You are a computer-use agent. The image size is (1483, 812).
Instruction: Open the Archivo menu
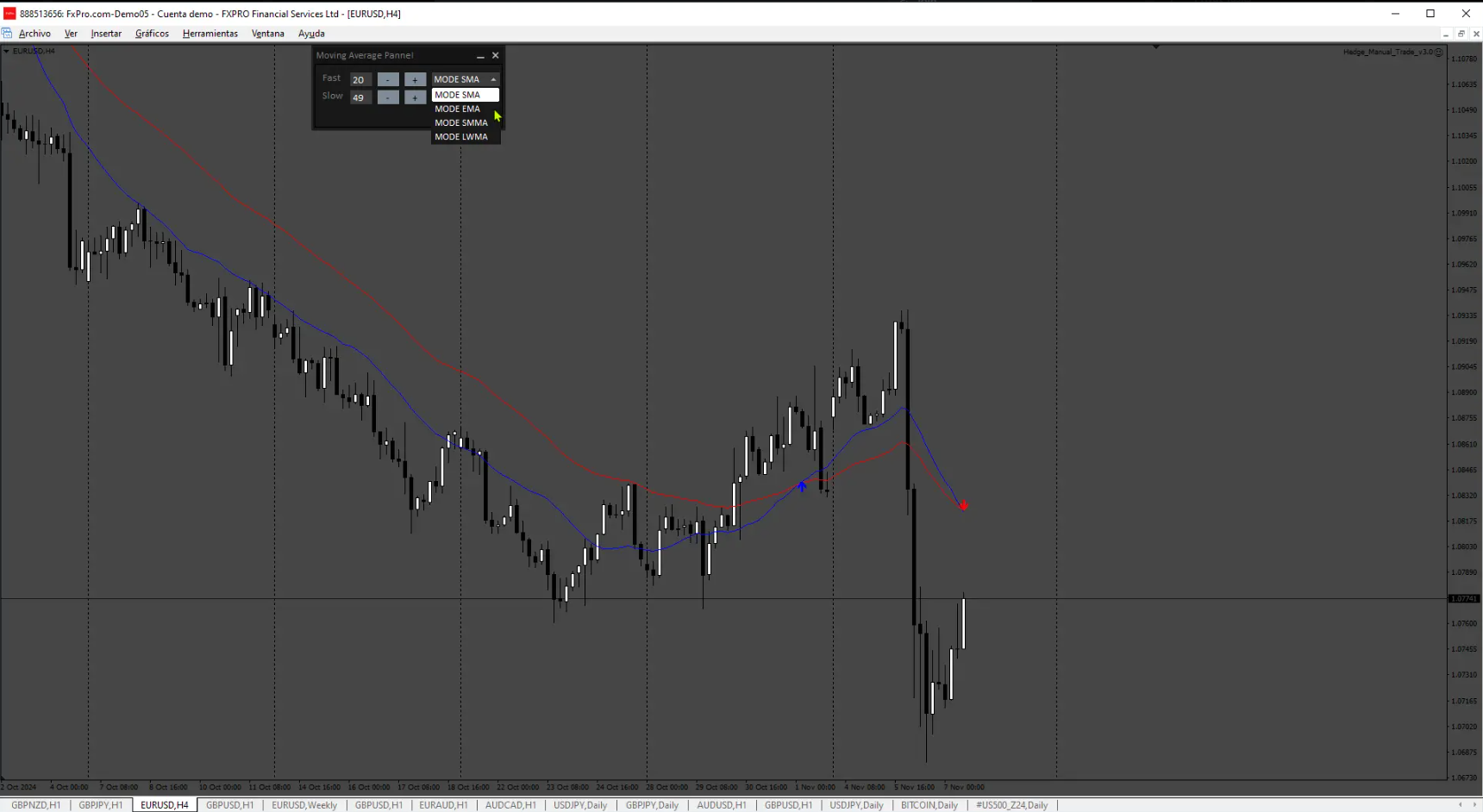[x=34, y=34]
